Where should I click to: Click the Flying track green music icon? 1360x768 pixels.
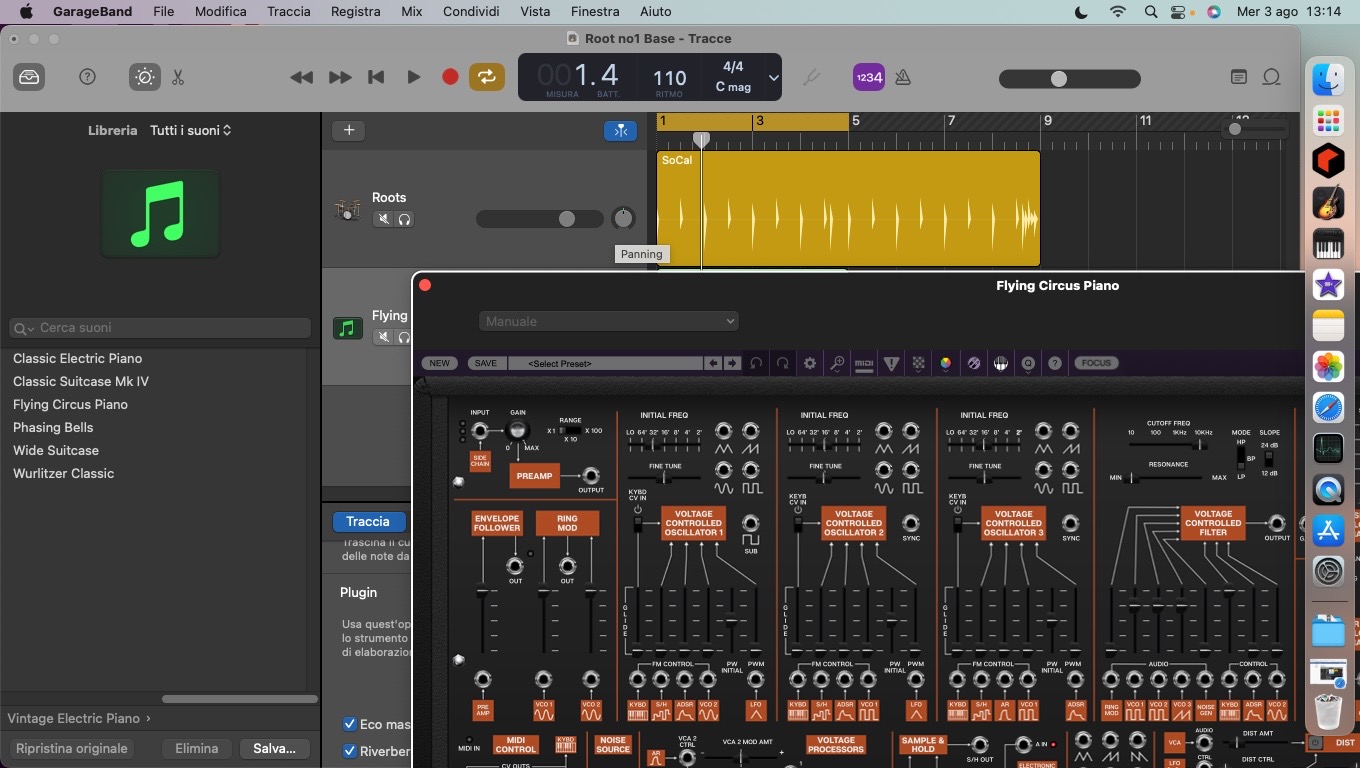(347, 328)
